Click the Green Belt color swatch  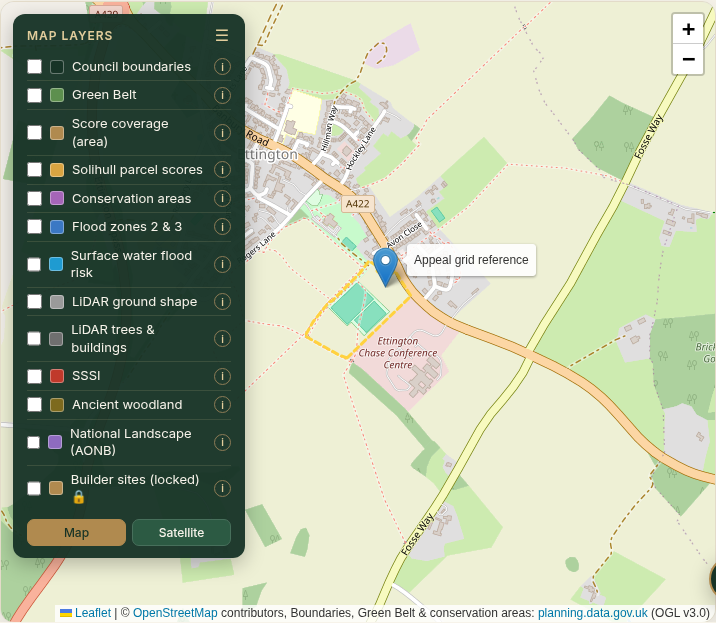[57, 95]
